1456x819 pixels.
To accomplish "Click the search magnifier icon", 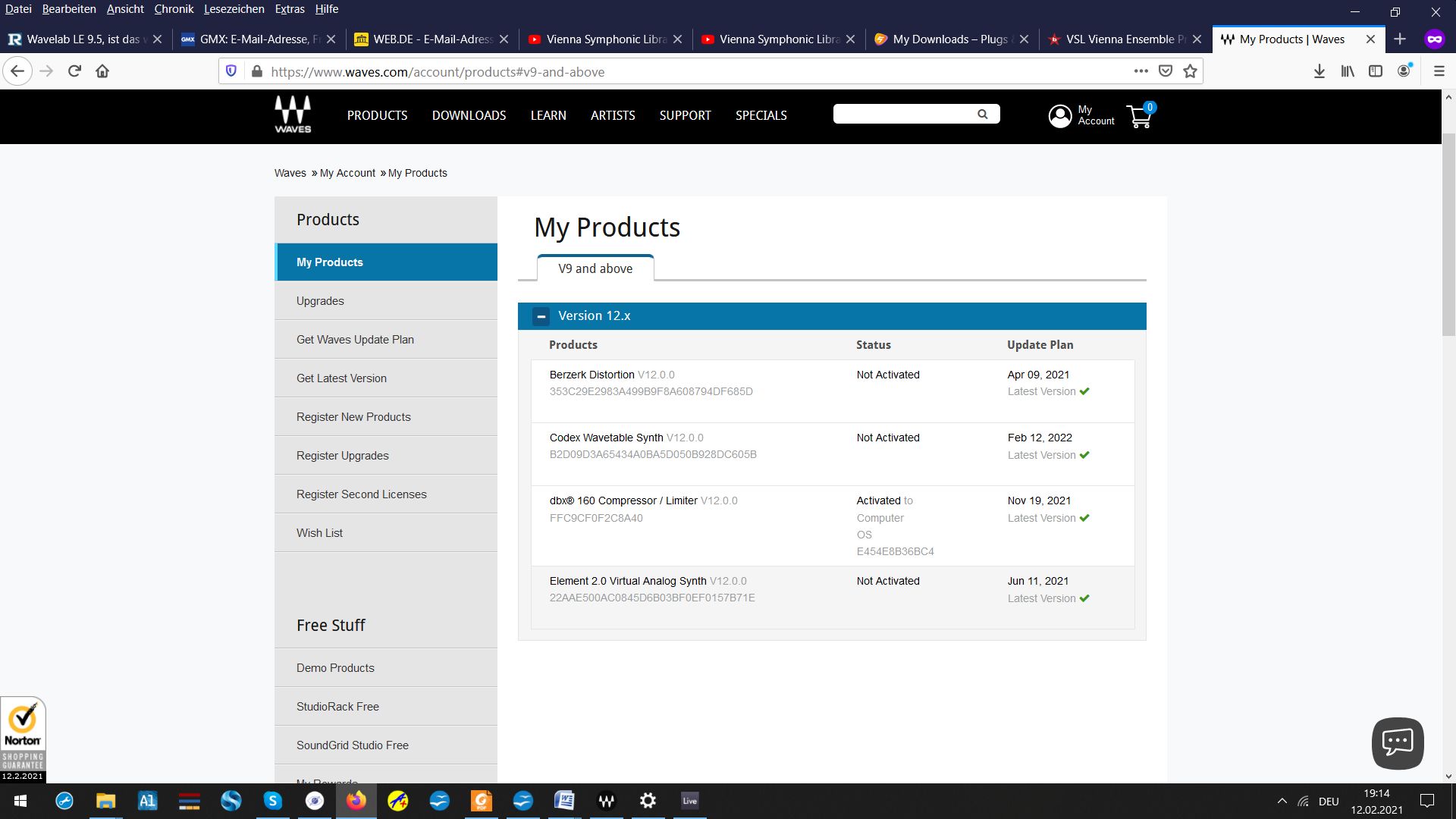I will click(x=982, y=115).
